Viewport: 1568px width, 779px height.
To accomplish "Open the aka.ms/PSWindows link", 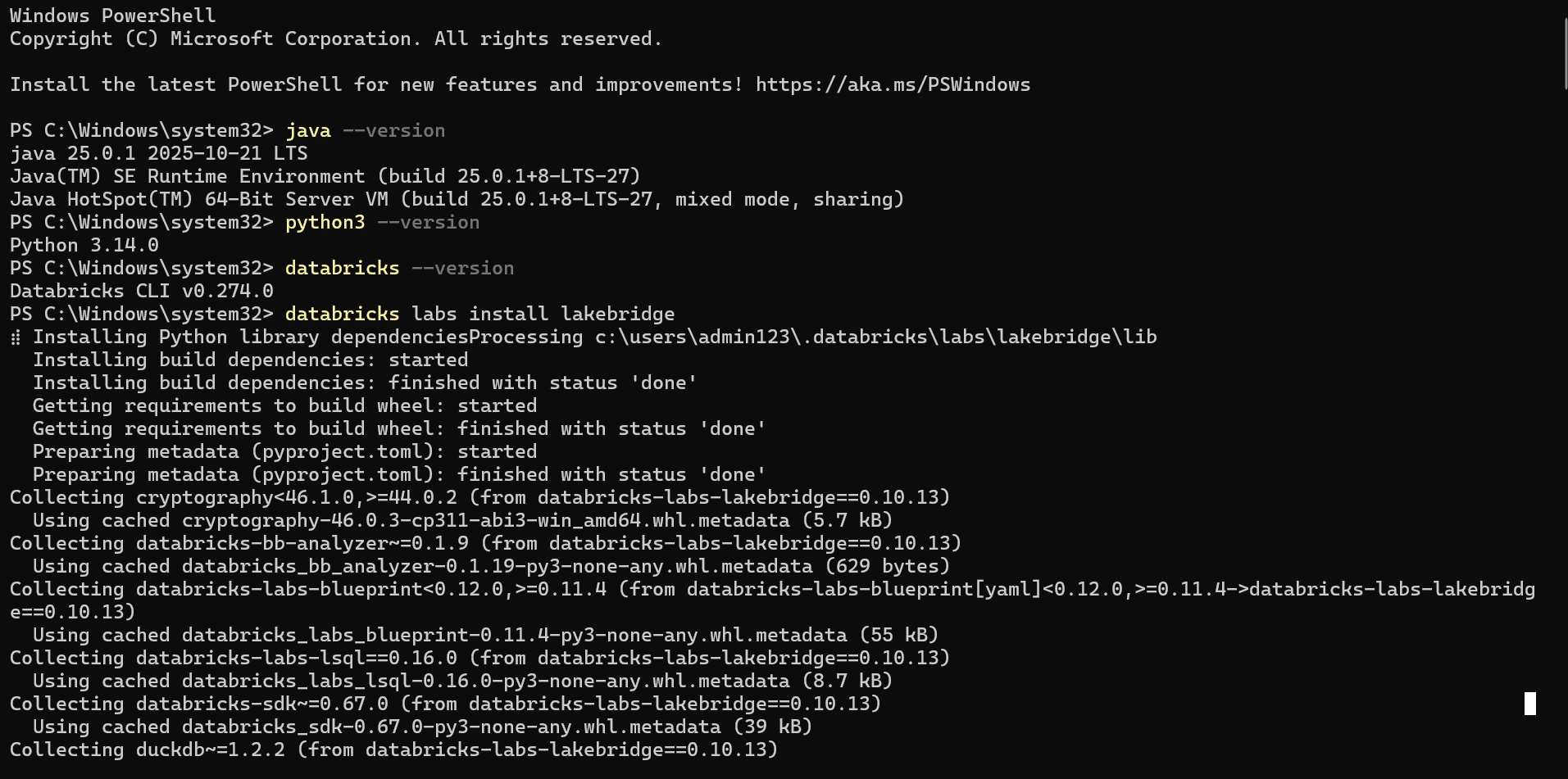I will point(893,85).
